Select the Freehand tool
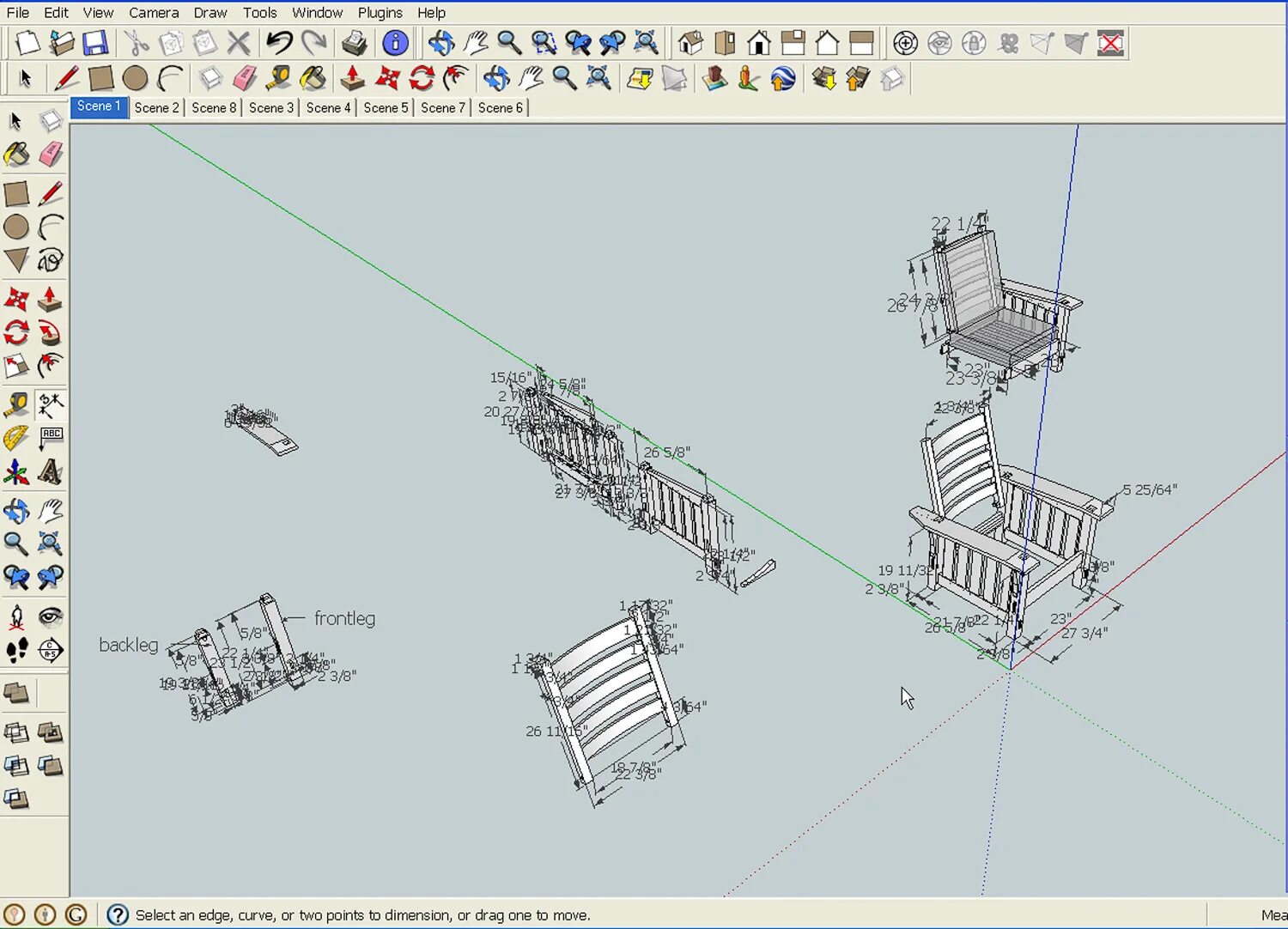Viewport: 1288px width, 929px height. point(51,259)
